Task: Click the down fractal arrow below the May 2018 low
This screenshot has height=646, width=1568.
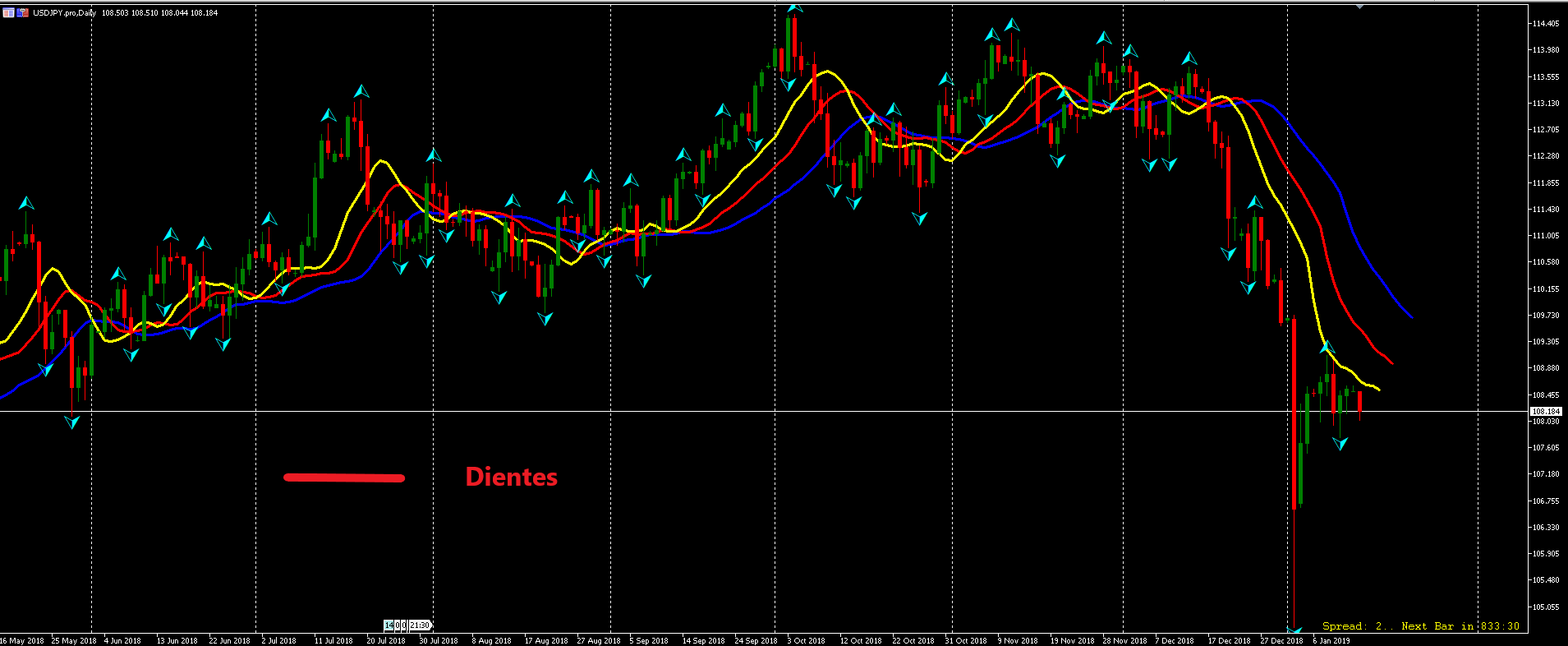Action: pyautogui.click(x=72, y=422)
